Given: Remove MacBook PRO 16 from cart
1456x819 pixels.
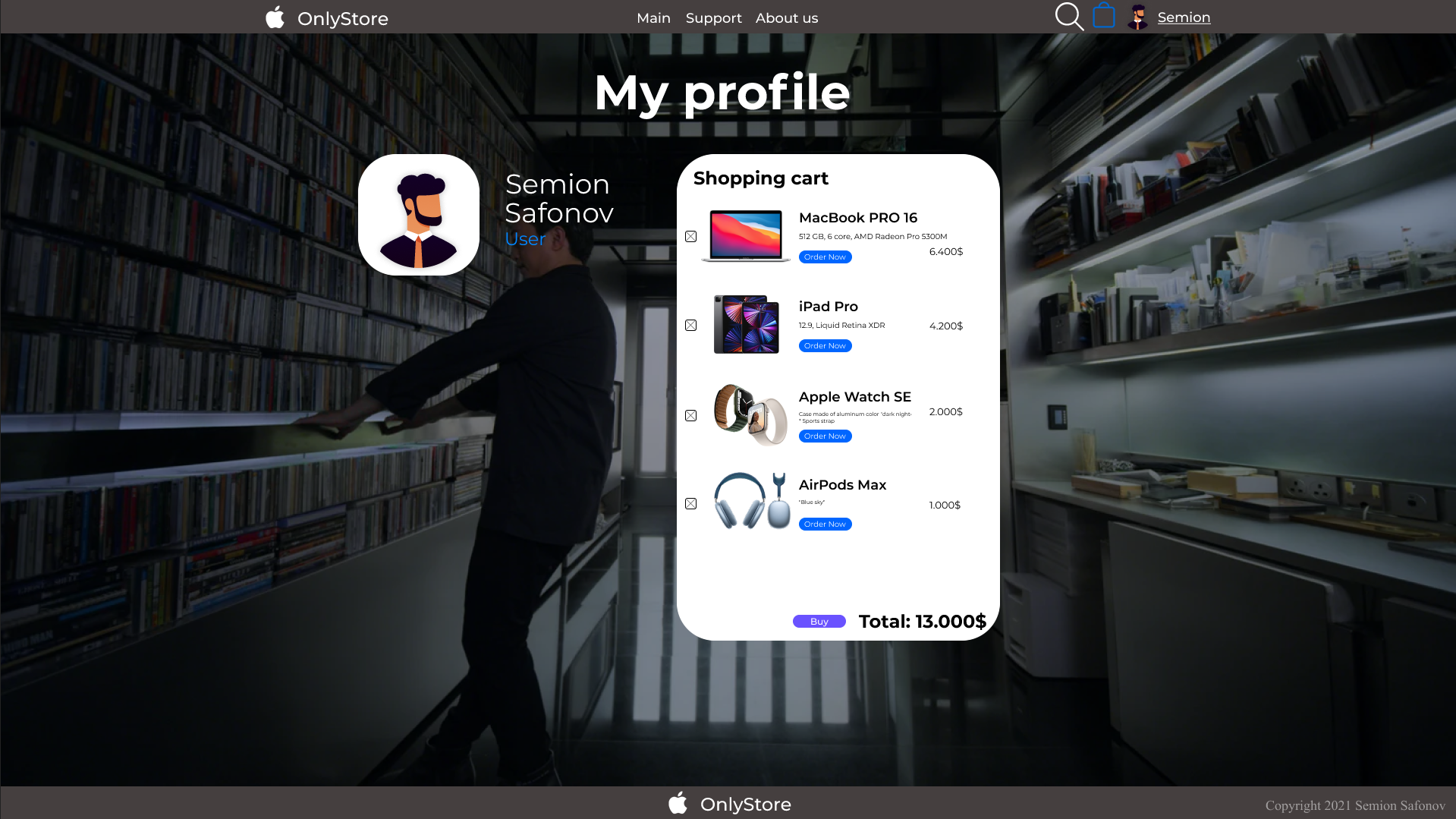Looking at the screenshot, I should [690, 237].
